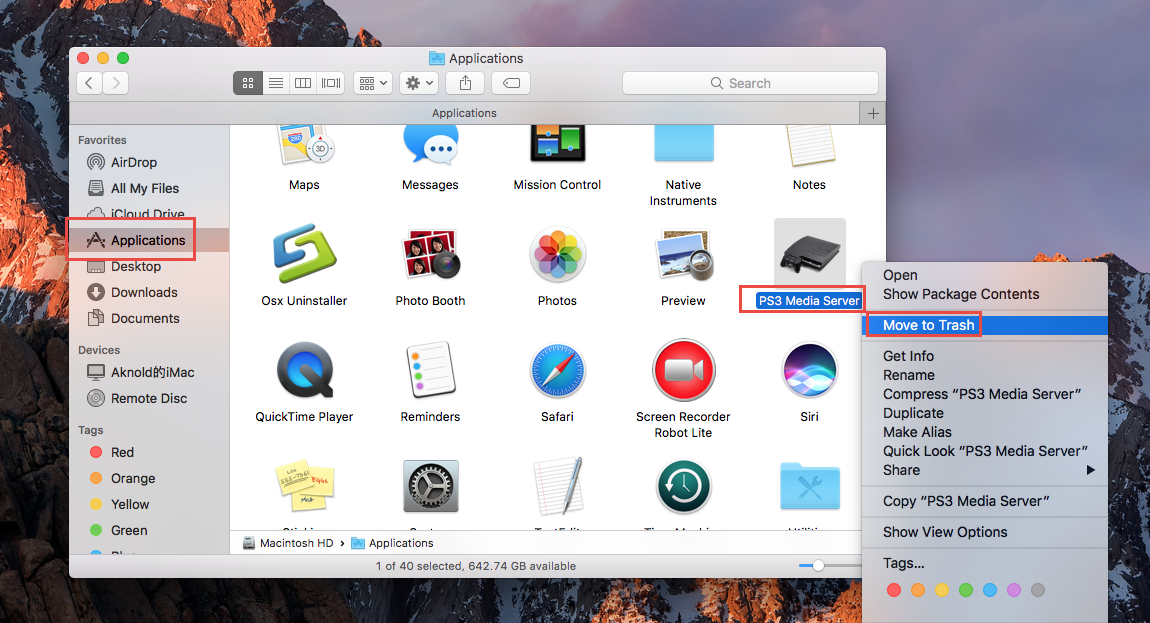Viewport: 1150px width, 623px height.
Task: Select the Applications tab
Action: 464,113
